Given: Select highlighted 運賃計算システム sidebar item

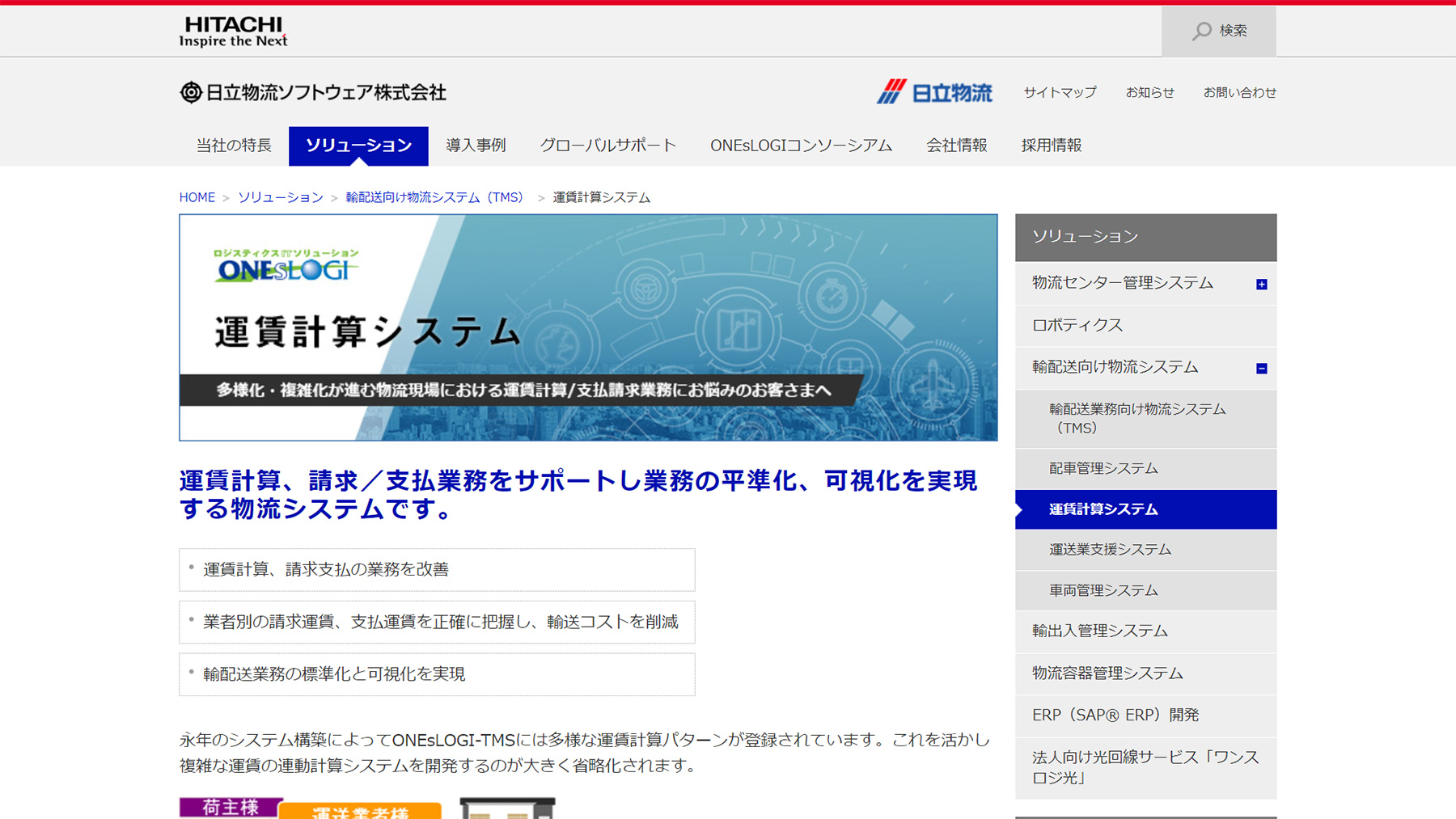Looking at the screenshot, I should click(x=1145, y=509).
